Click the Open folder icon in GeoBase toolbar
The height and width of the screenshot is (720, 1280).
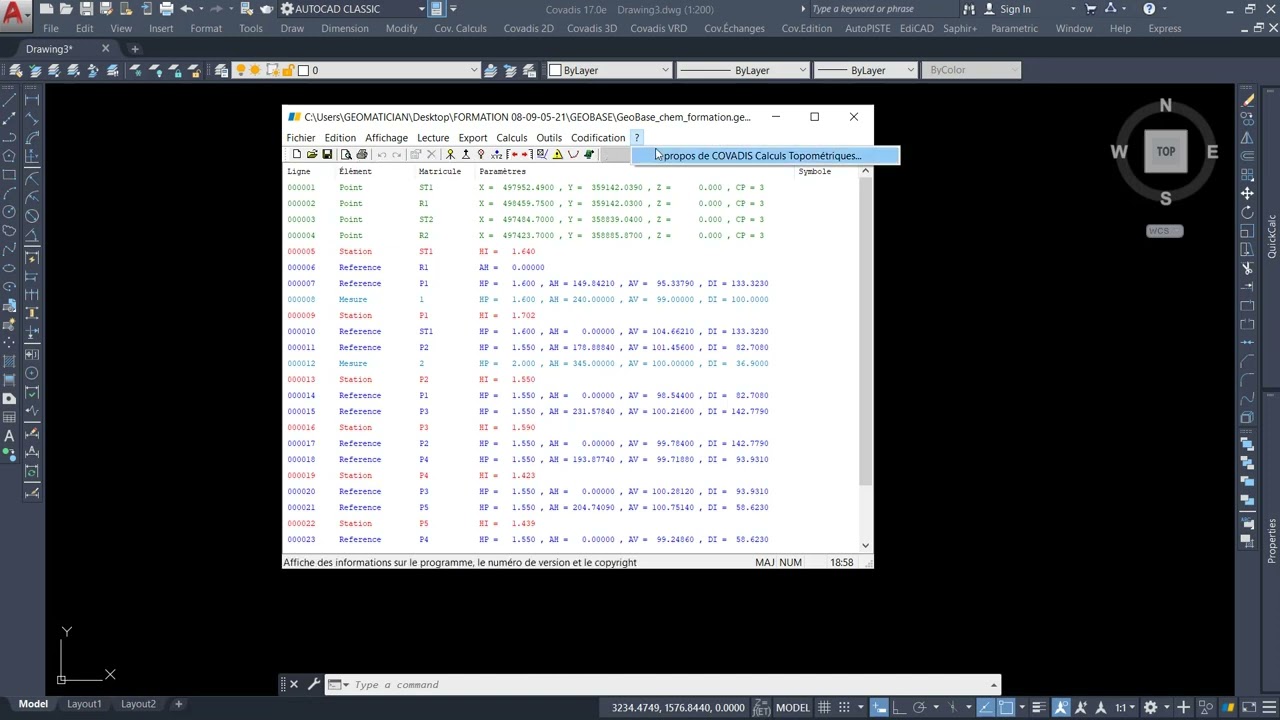tap(312, 154)
